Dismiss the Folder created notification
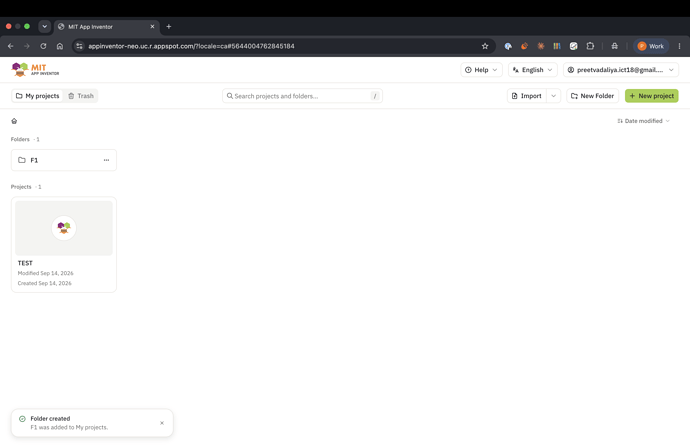The image size is (690, 448). (162, 423)
